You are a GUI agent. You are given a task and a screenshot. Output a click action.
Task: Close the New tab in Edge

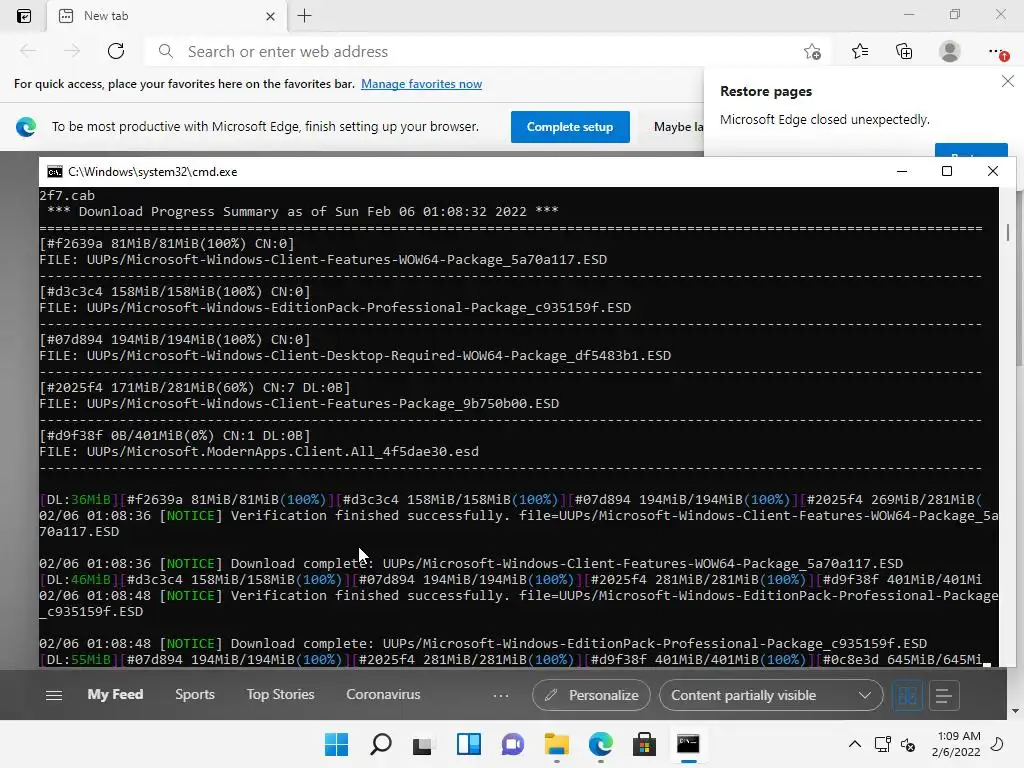coord(270,16)
